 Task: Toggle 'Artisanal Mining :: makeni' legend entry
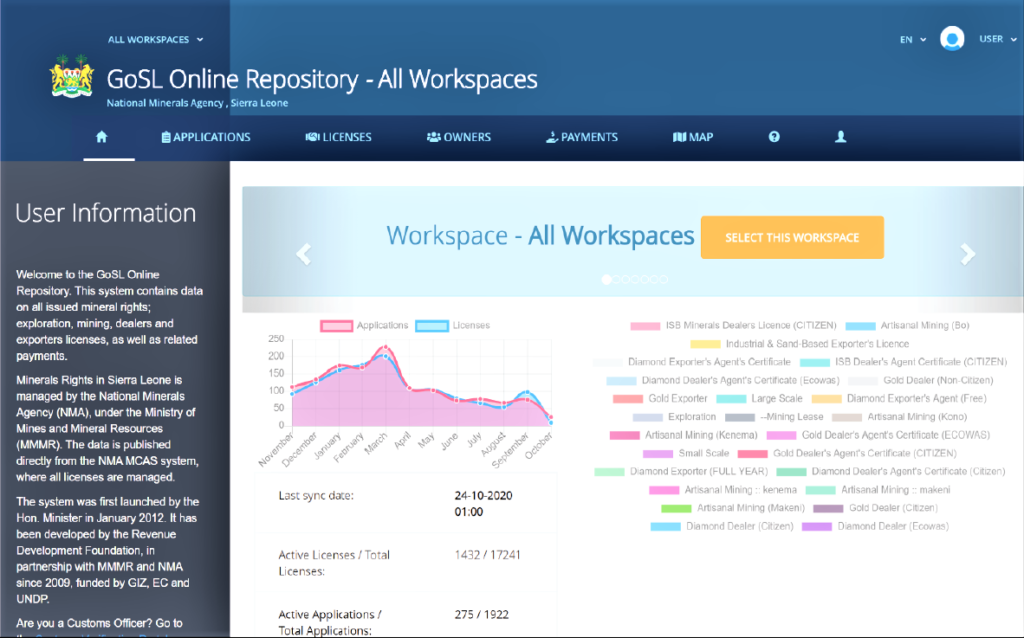(x=878, y=490)
